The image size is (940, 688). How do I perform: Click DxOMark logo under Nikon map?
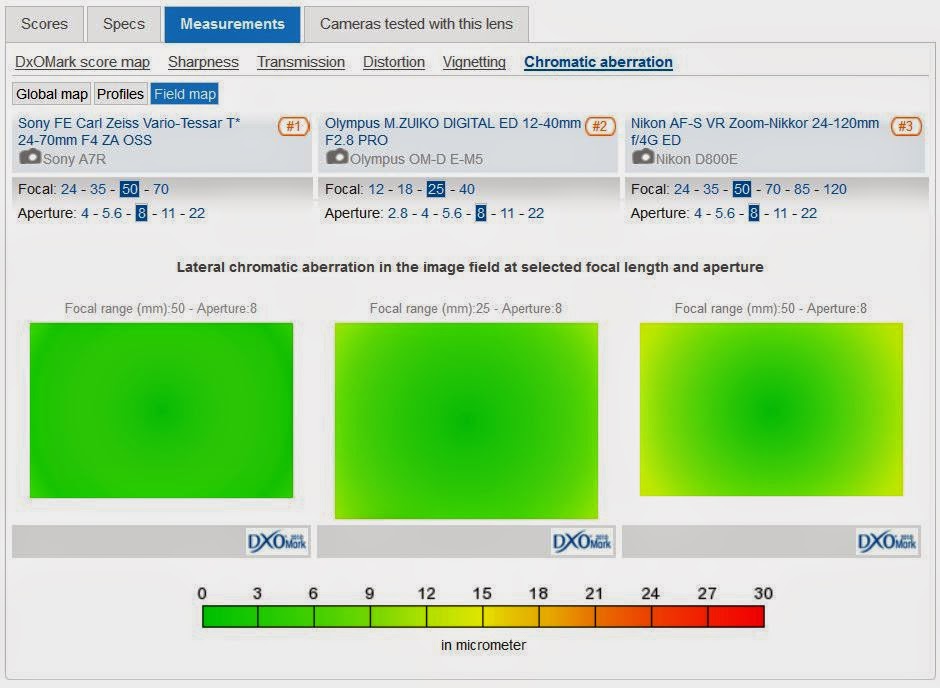[887, 542]
